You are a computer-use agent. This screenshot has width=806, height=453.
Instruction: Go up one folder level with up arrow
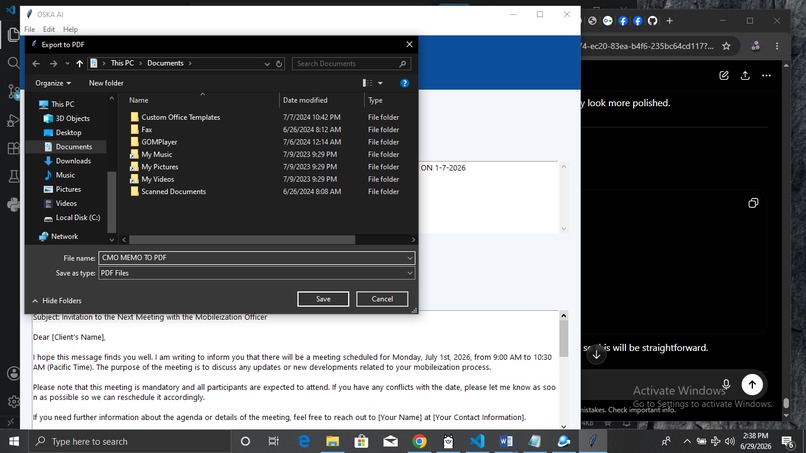pyautogui.click(x=79, y=64)
